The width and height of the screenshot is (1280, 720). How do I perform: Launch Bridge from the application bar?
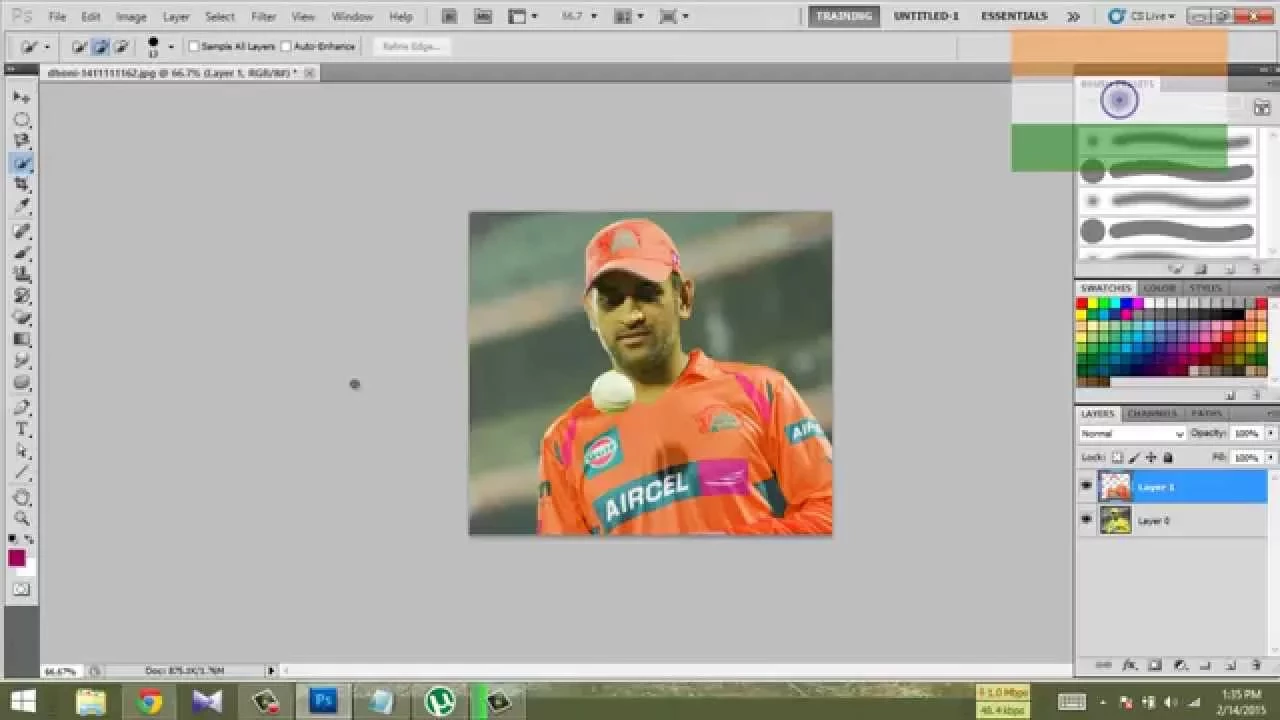pos(450,16)
